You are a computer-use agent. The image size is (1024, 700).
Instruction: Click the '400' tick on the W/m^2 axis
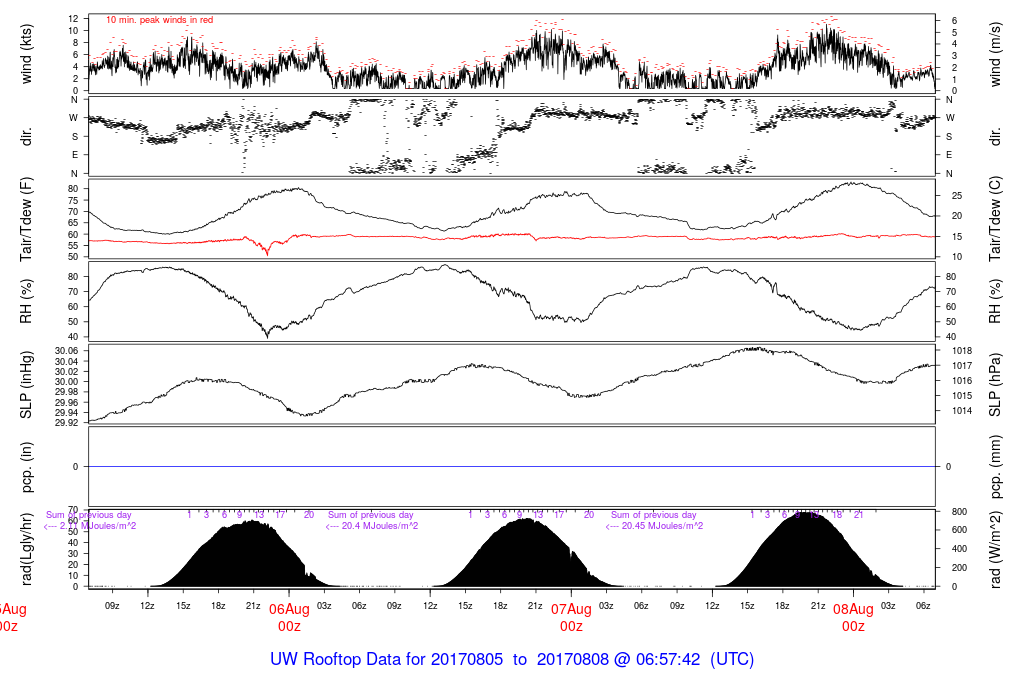pyautogui.click(x=959, y=549)
